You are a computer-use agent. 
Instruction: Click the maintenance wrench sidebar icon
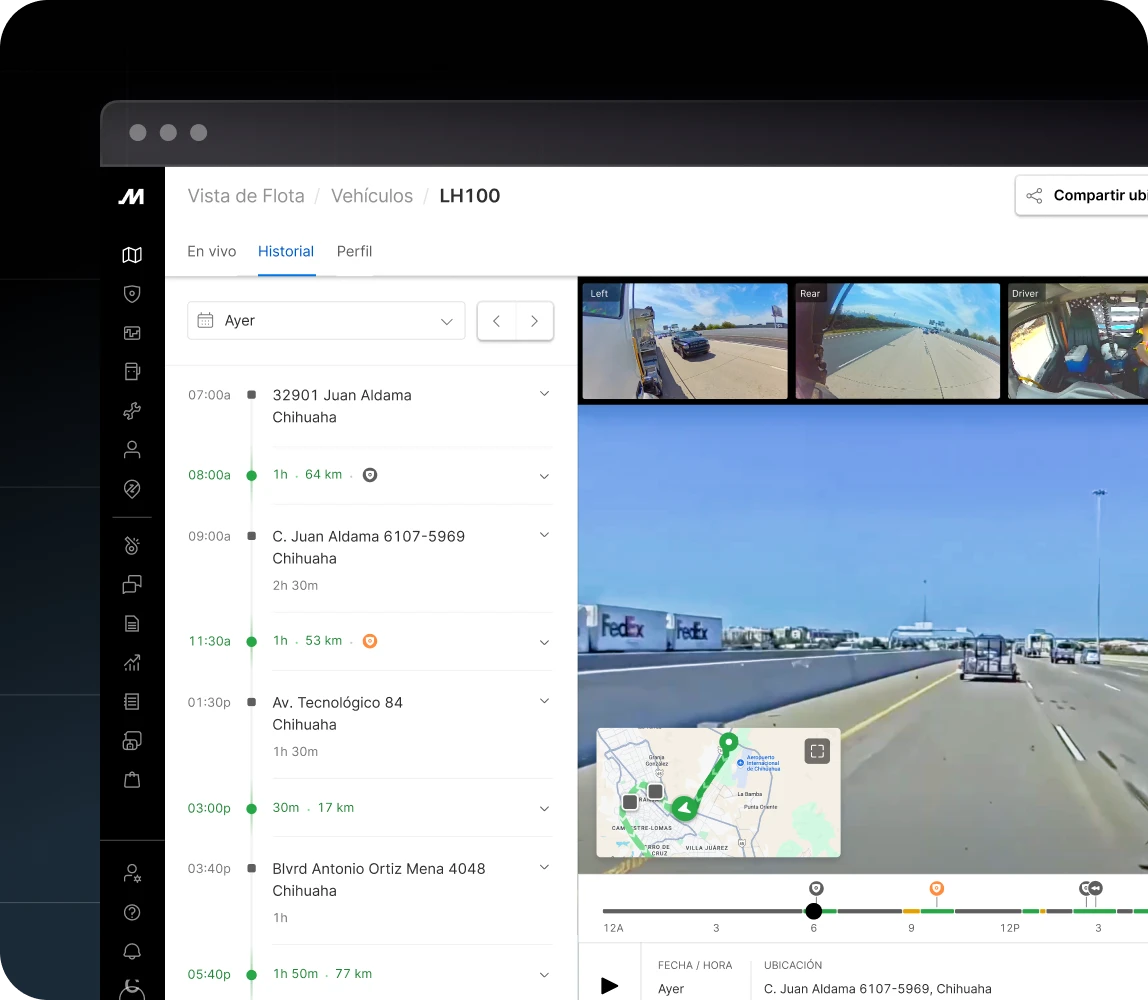click(x=132, y=411)
